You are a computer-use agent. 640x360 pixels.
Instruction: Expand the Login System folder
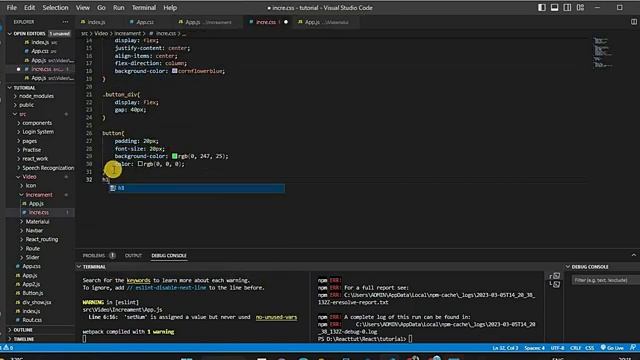point(38,132)
